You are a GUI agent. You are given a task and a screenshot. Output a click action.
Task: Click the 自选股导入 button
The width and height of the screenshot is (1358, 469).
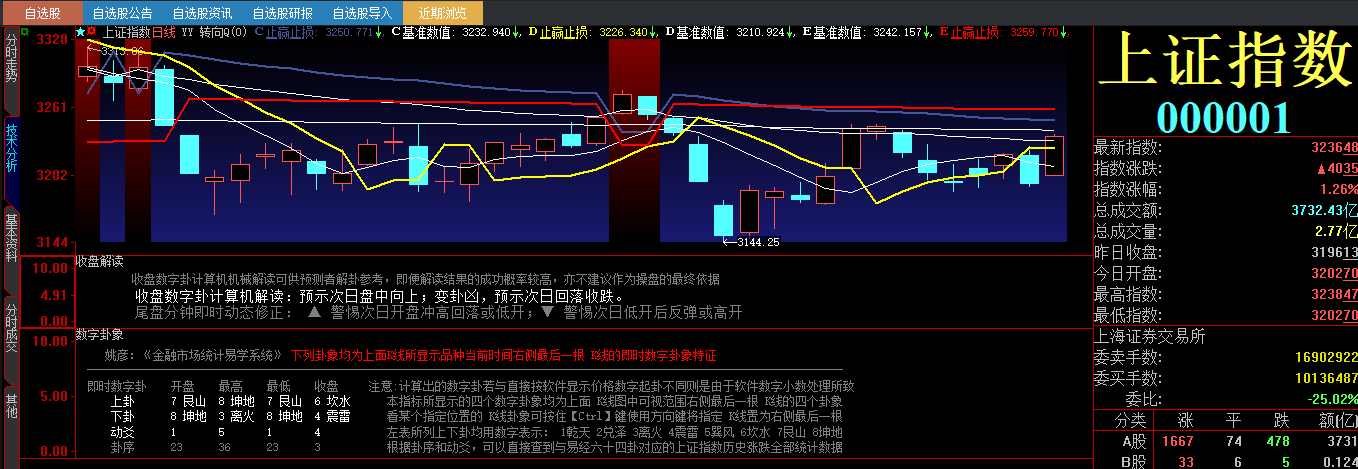[362, 13]
